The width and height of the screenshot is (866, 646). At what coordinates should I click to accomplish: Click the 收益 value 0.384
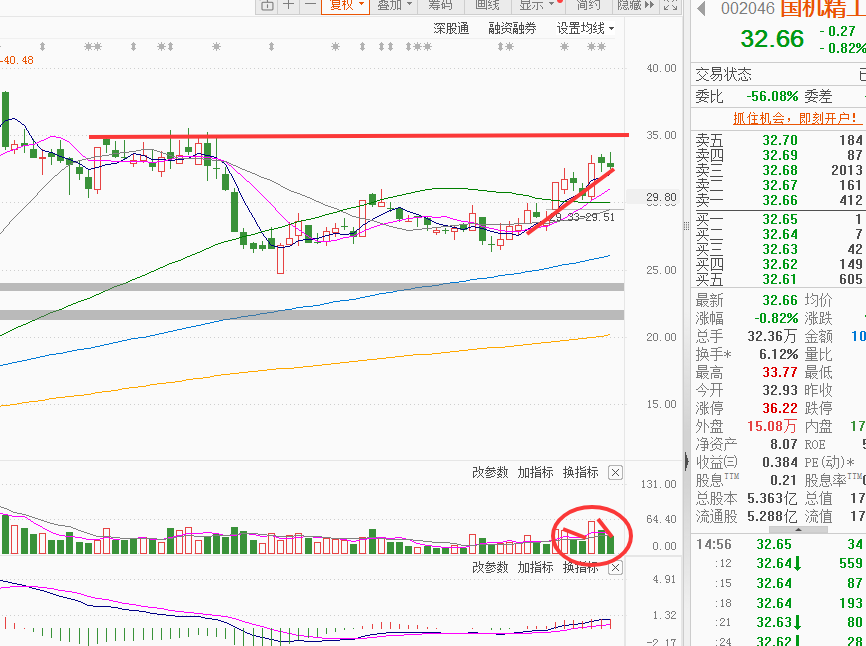click(780, 462)
